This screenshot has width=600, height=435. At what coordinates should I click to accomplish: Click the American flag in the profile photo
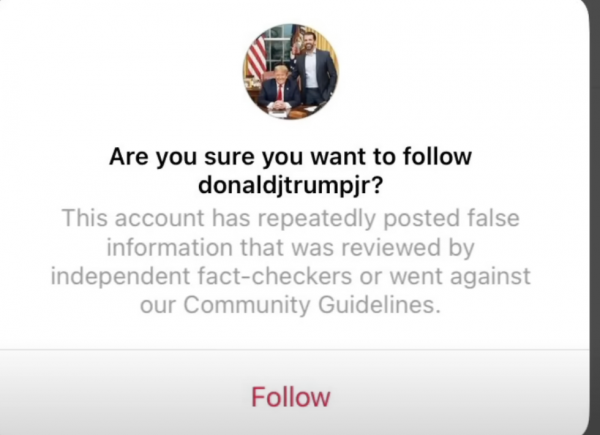pos(256,57)
